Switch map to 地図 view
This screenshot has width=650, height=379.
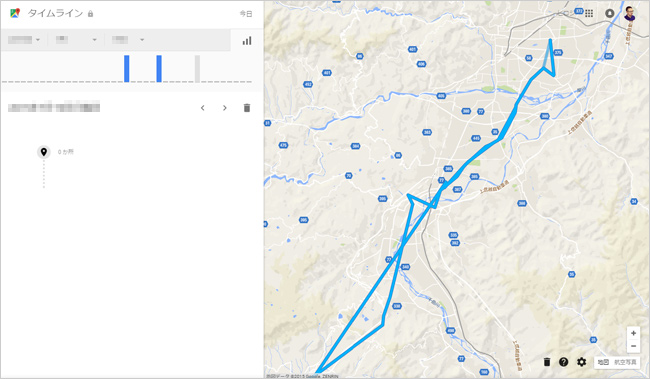point(603,362)
